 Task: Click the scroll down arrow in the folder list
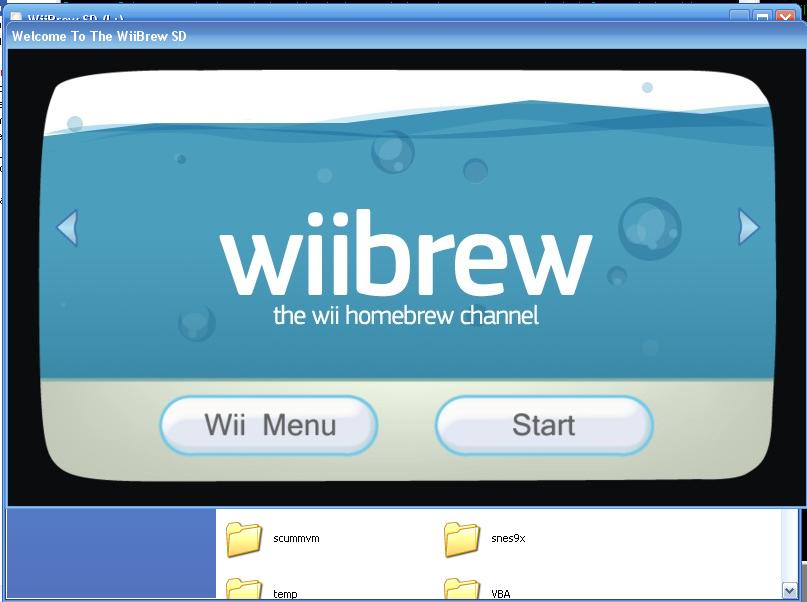tap(789, 590)
